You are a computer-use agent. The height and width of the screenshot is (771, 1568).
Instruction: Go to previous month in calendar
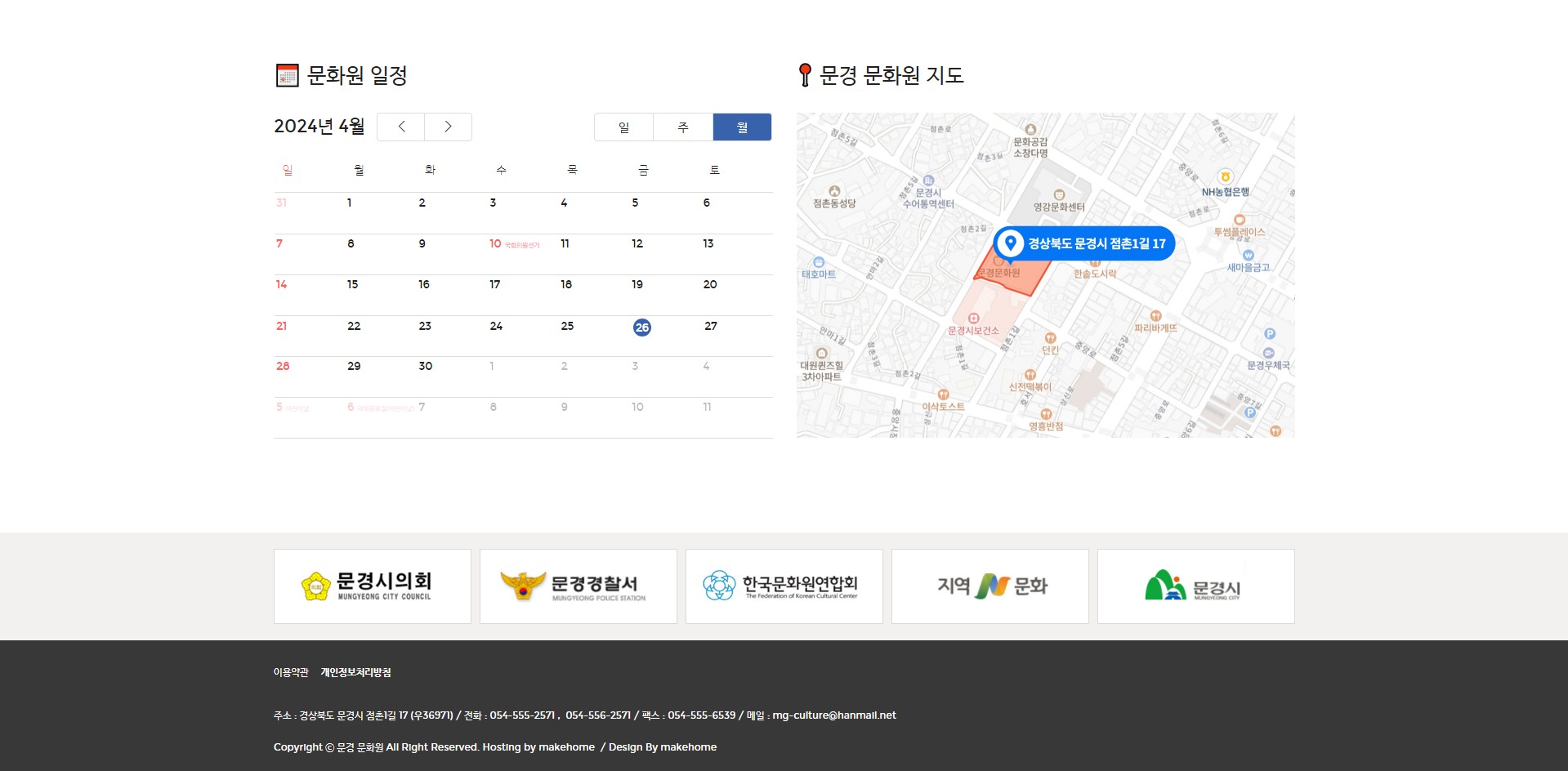[x=401, y=127]
